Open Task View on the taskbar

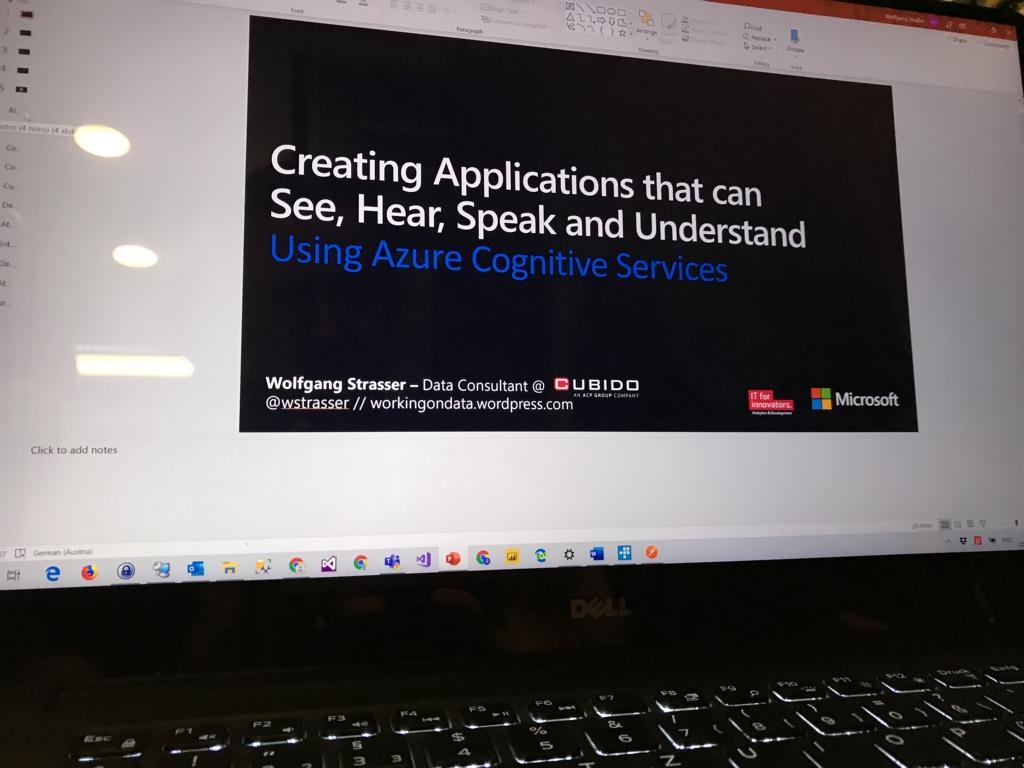(13, 575)
